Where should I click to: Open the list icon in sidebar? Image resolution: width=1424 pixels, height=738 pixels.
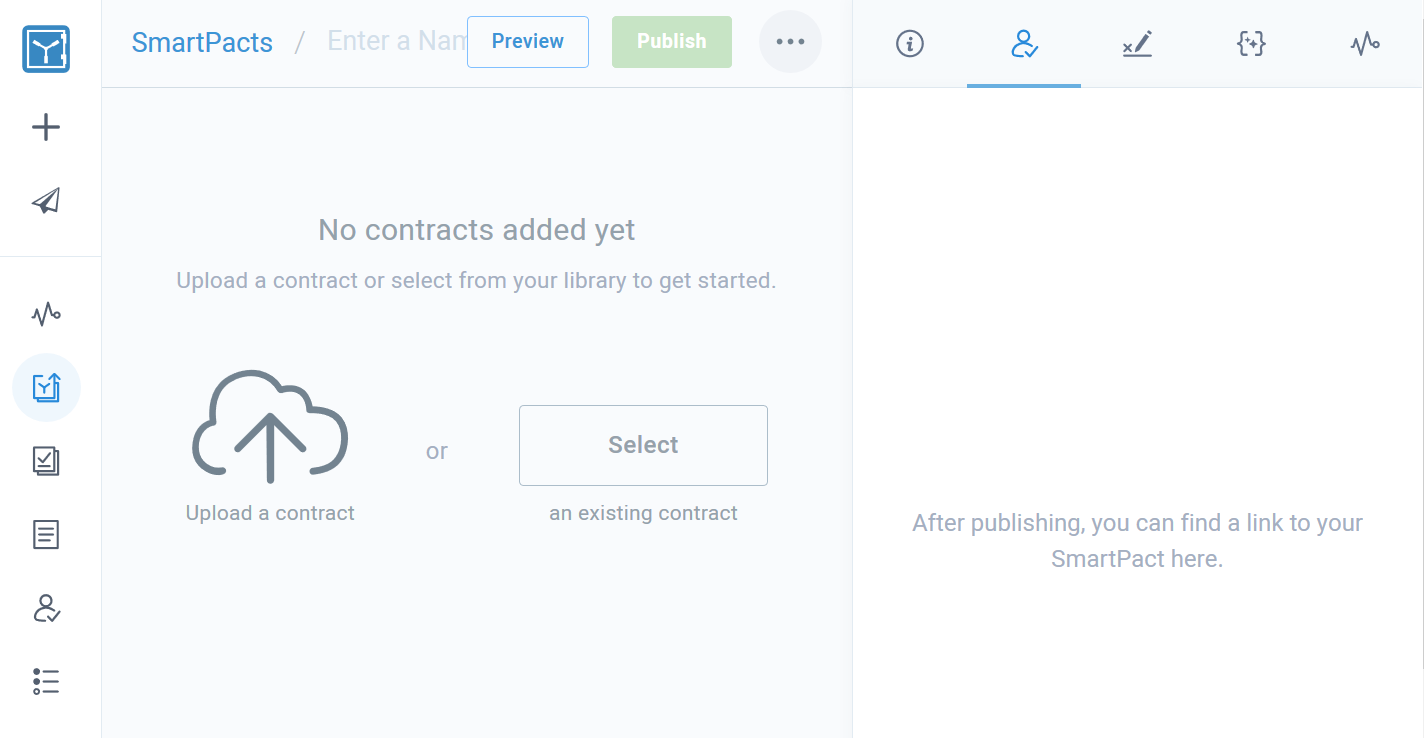click(x=46, y=682)
